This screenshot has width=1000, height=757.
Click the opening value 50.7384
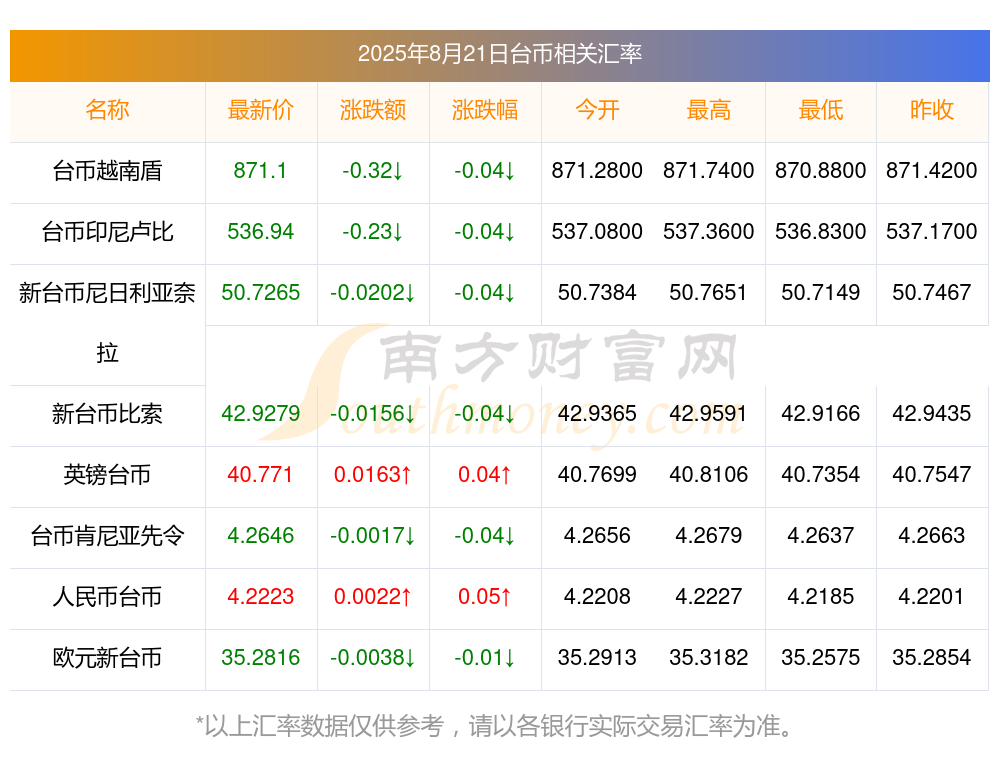[597, 293]
